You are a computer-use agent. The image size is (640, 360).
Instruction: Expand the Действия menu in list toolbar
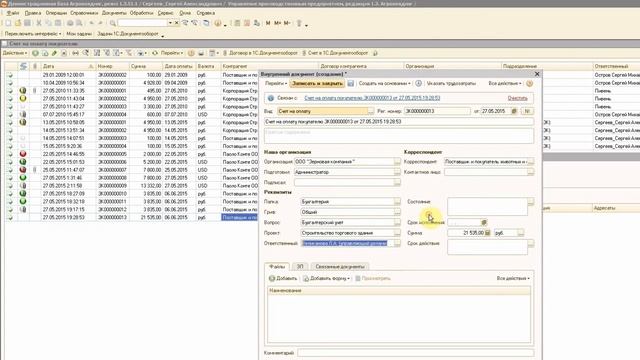15,53
